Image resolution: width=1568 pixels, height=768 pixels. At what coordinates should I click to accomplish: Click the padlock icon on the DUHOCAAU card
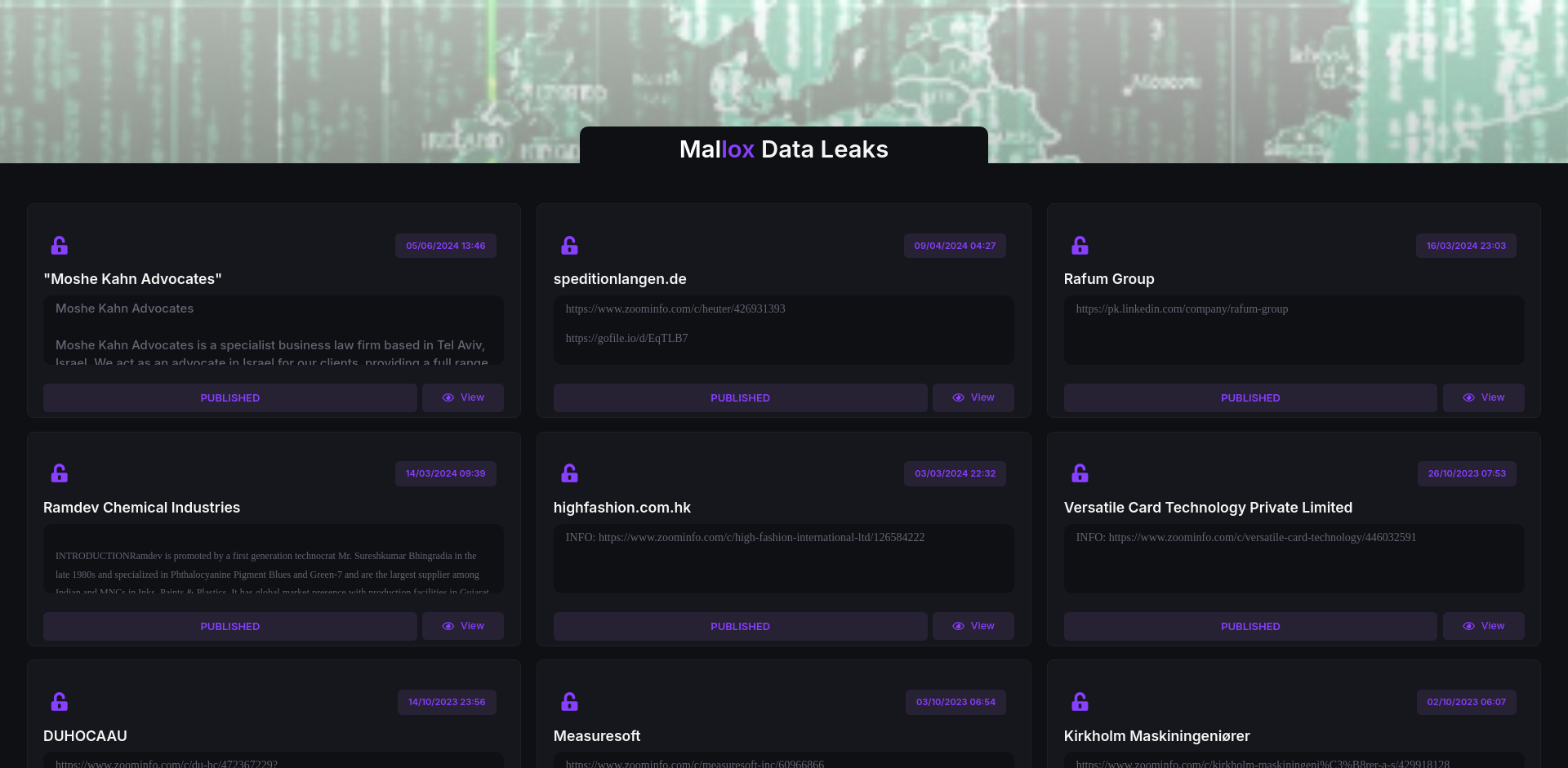(60, 702)
